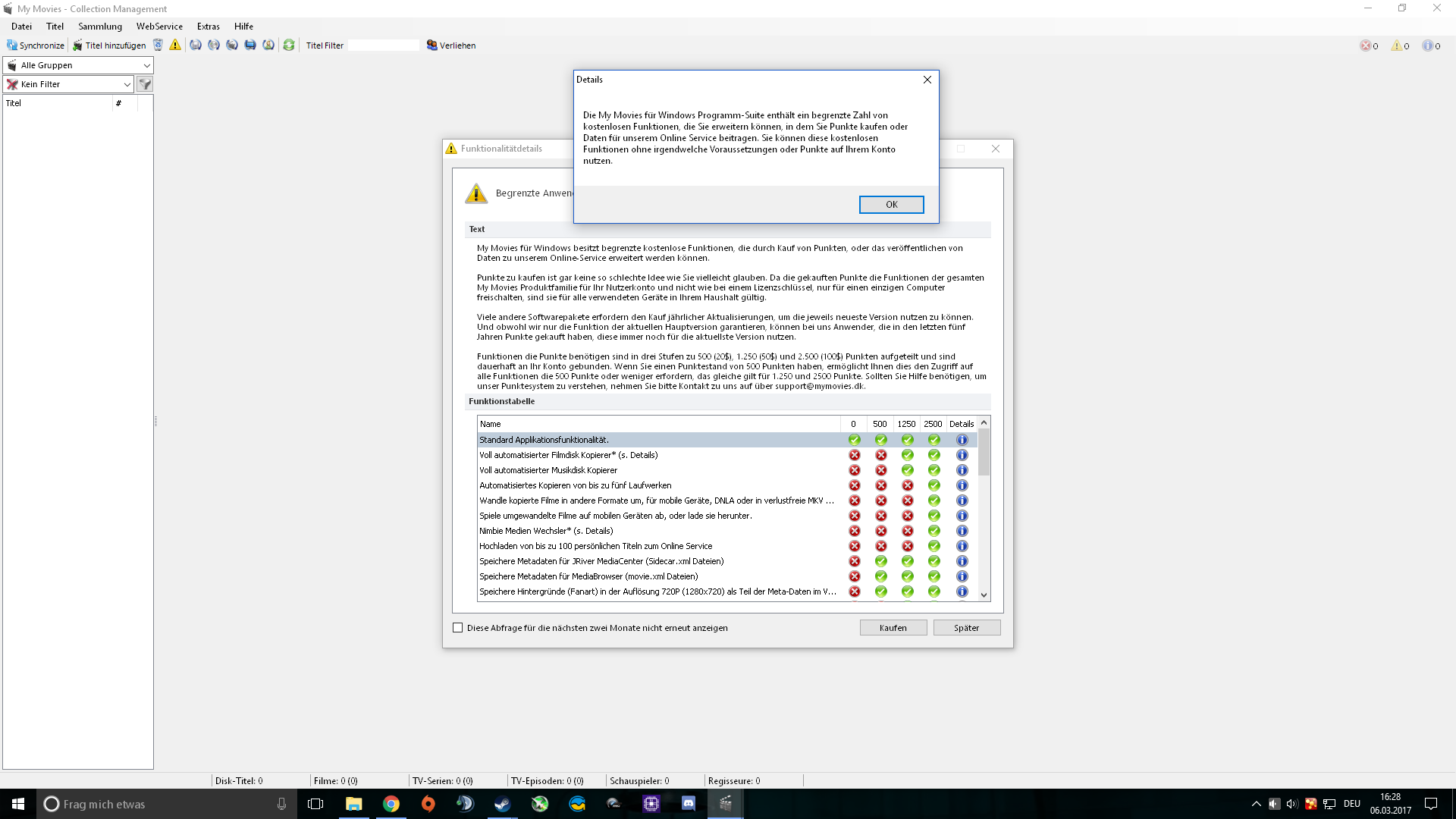
Task: Open the Kein Filter dropdown
Action: pyautogui.click(x=127, y=84)
